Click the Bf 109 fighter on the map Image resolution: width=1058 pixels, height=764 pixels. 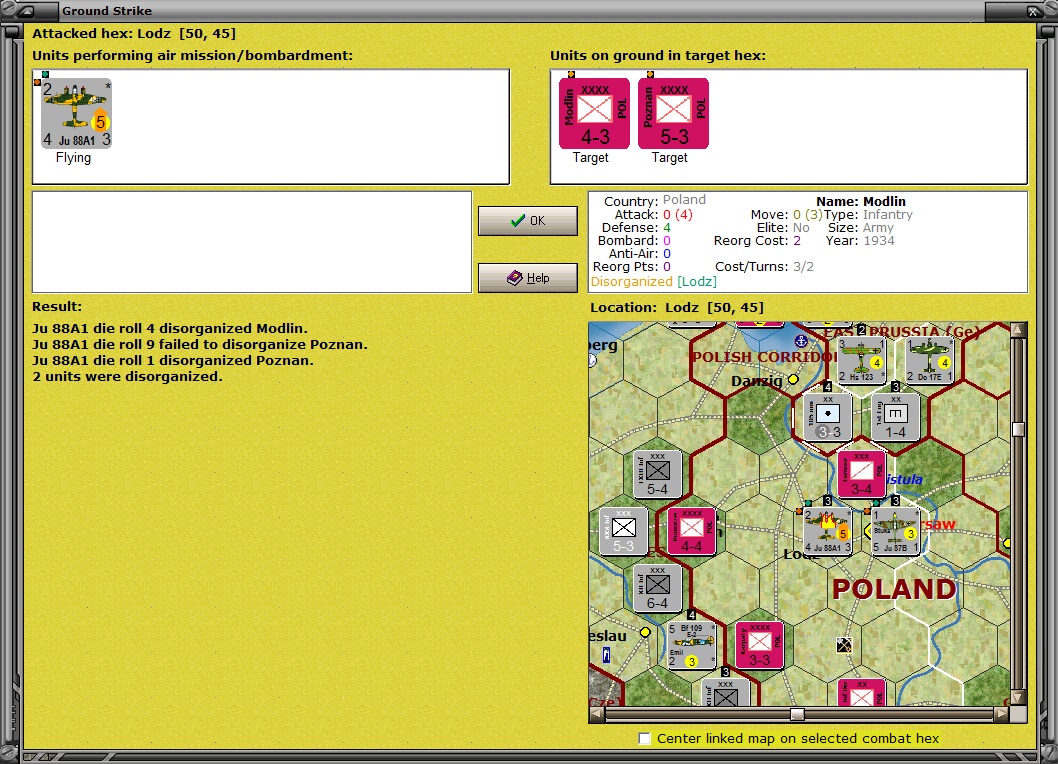point(692,645)
